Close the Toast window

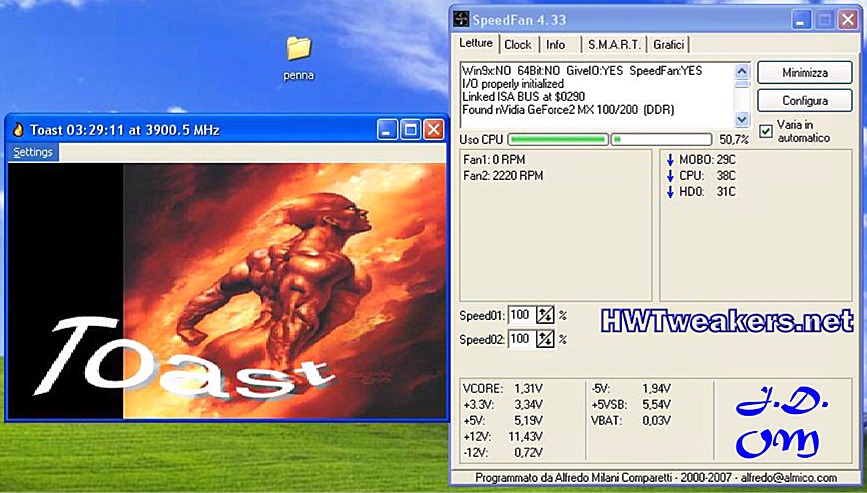tap(434, 130)
